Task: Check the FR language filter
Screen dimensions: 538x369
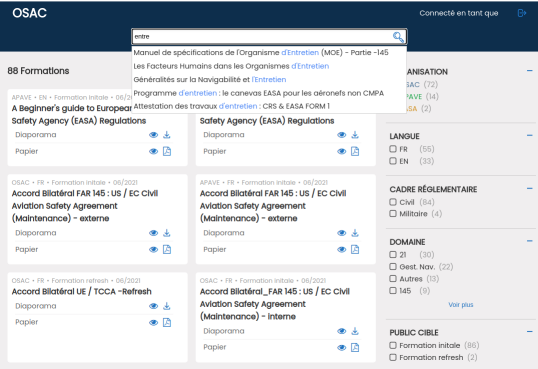Action: (x=393, y=149)
